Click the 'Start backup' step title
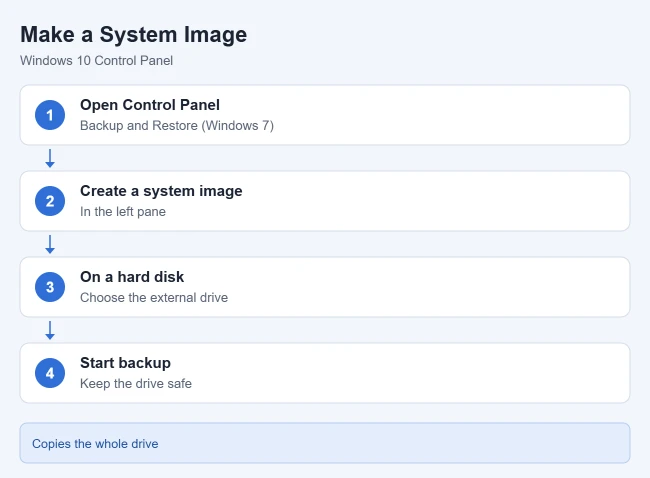 [125, 363]
